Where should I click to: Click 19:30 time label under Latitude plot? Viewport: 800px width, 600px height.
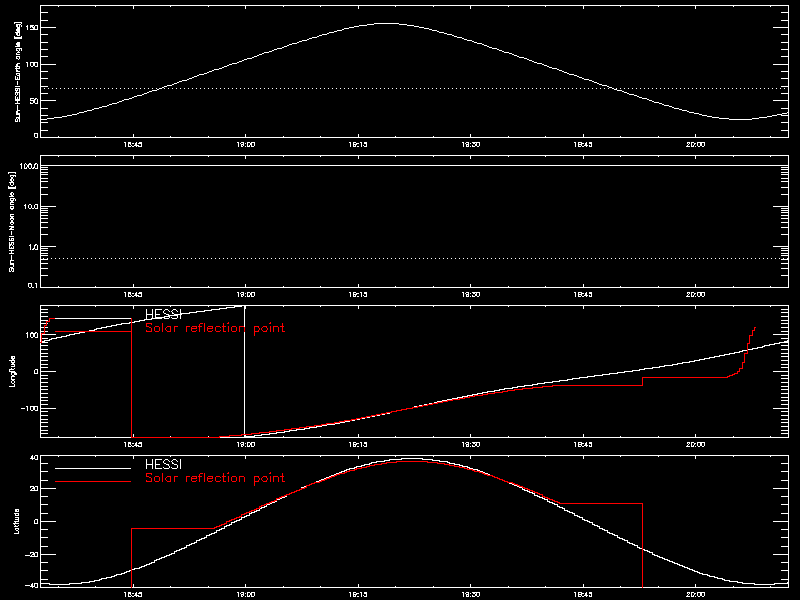(470, 594)
